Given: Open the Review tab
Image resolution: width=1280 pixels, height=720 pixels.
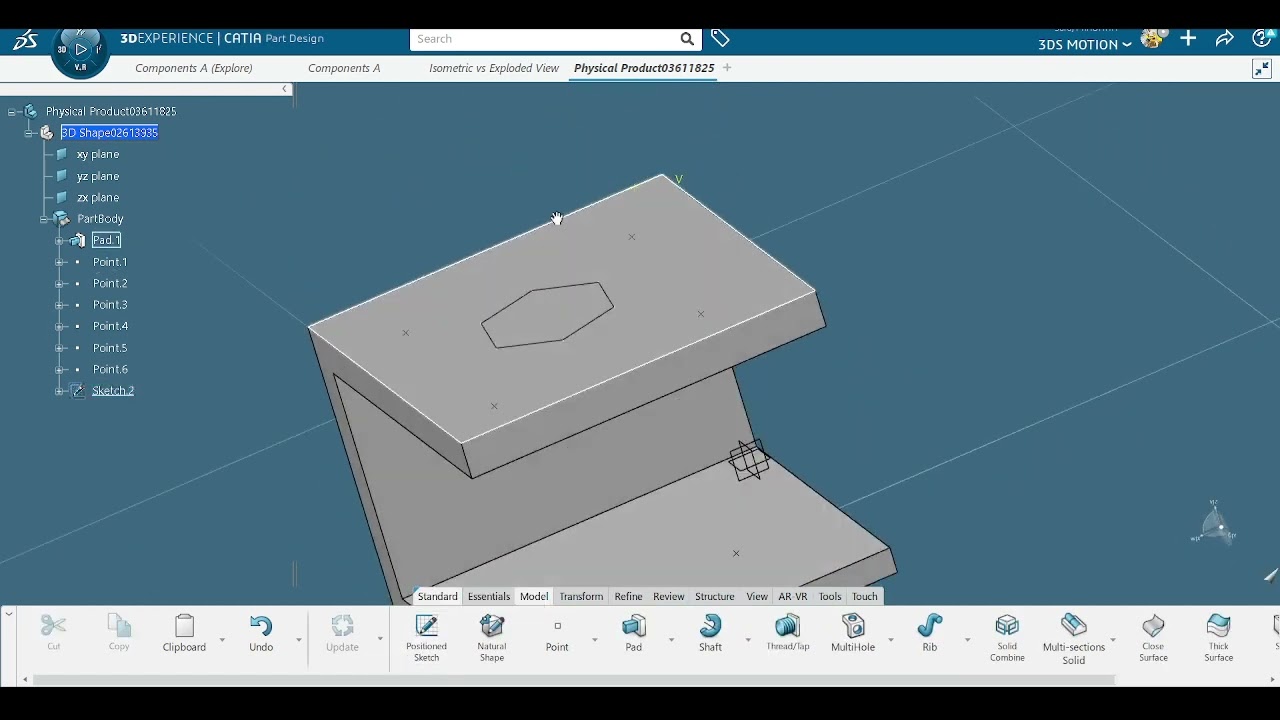Looking at the screenshot, I should tap(669, 596).
